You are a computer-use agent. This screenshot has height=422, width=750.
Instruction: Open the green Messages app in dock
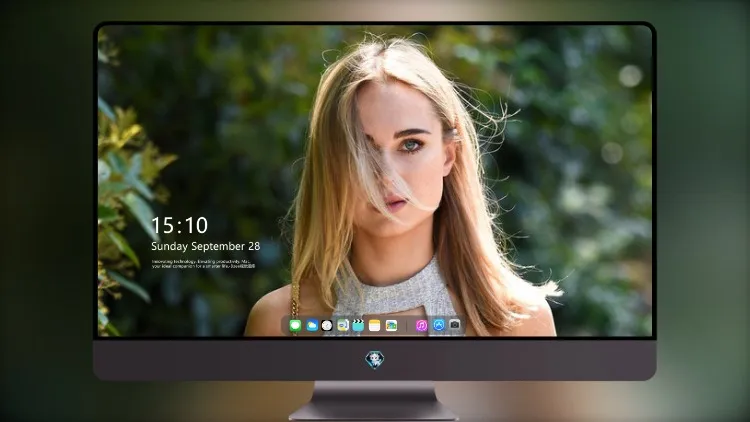tap(295, 325)
